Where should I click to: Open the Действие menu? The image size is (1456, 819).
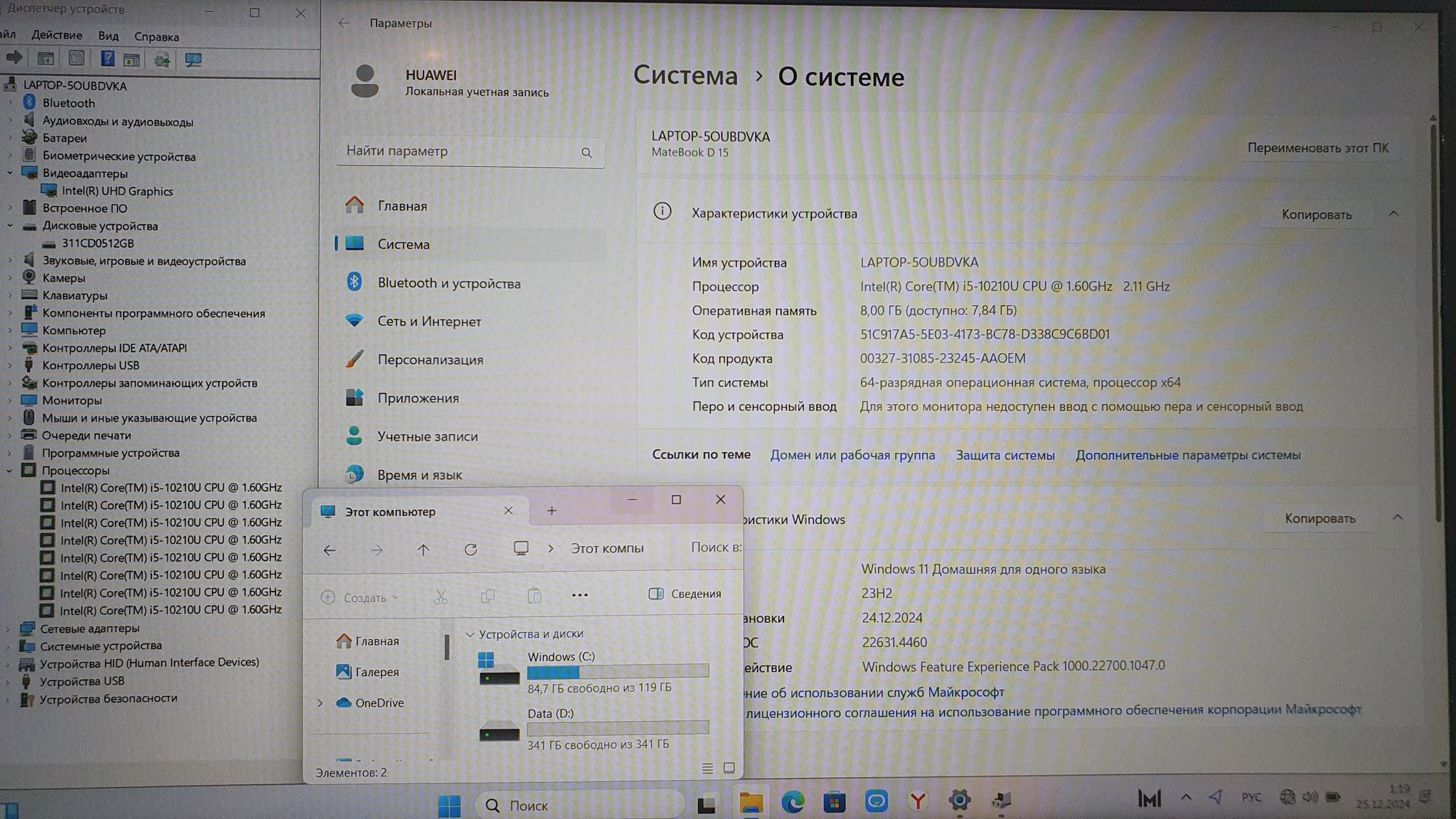pyautogui.click(x=57, y=36)
